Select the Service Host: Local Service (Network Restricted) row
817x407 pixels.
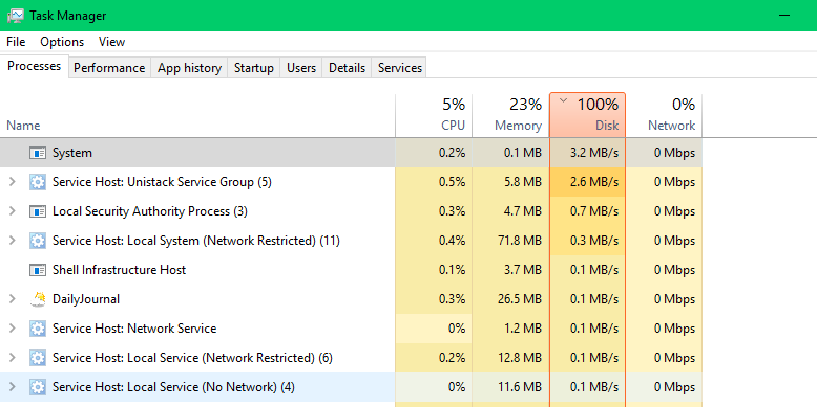pyautogui.click(x=351, y=357)
